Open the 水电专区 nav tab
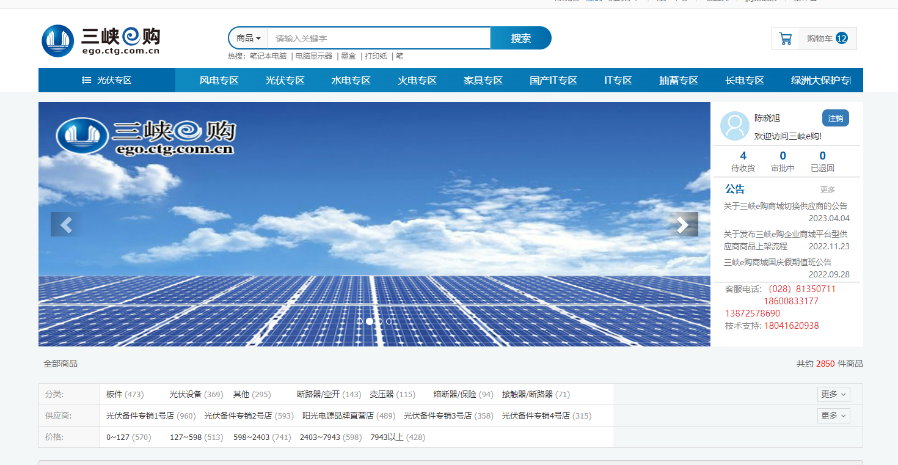The width and height of the screenshot is (898, 465). pyautogui.click(x=351, y=80)
